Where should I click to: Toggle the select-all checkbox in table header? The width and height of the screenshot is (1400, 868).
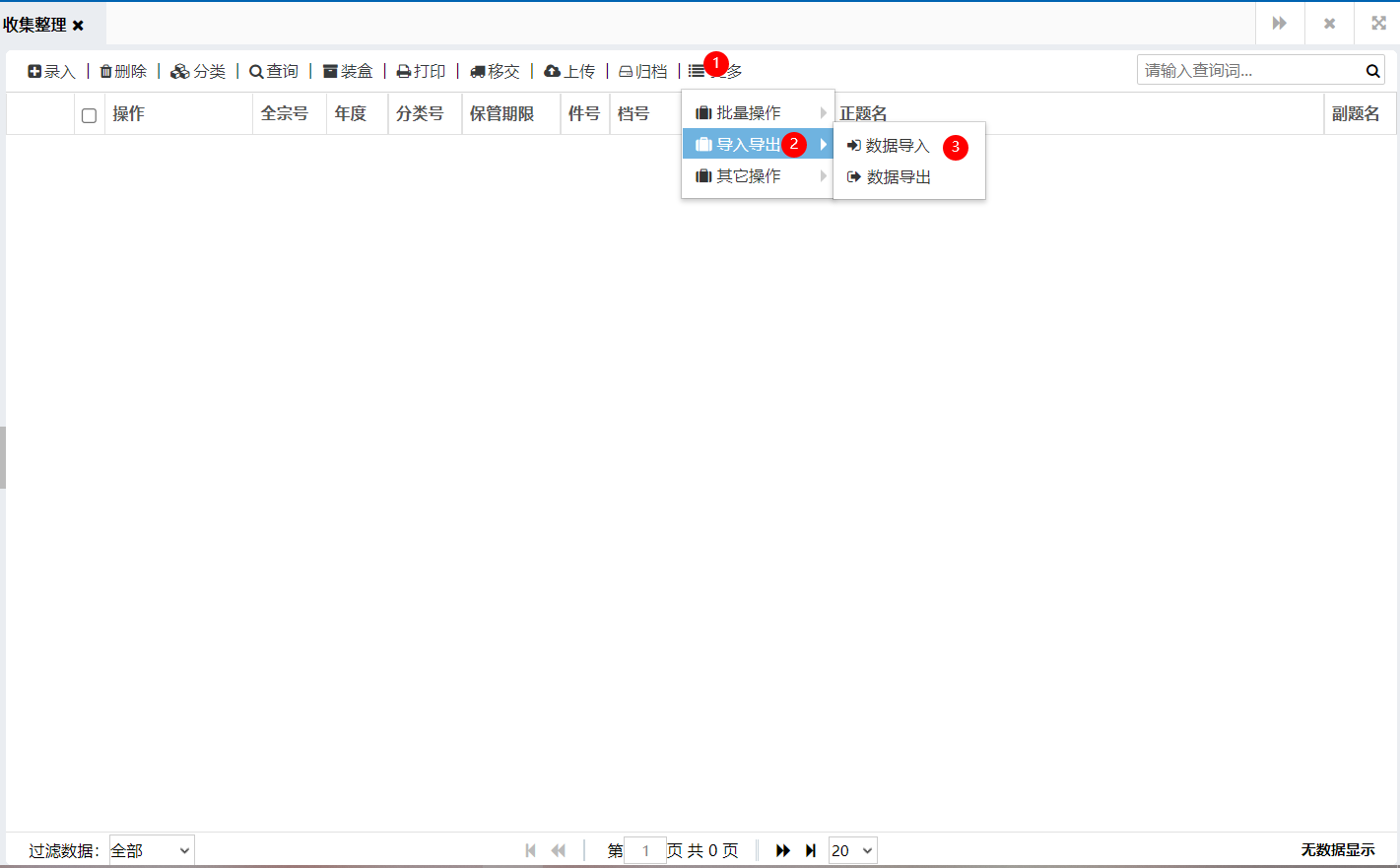point(89,115)
